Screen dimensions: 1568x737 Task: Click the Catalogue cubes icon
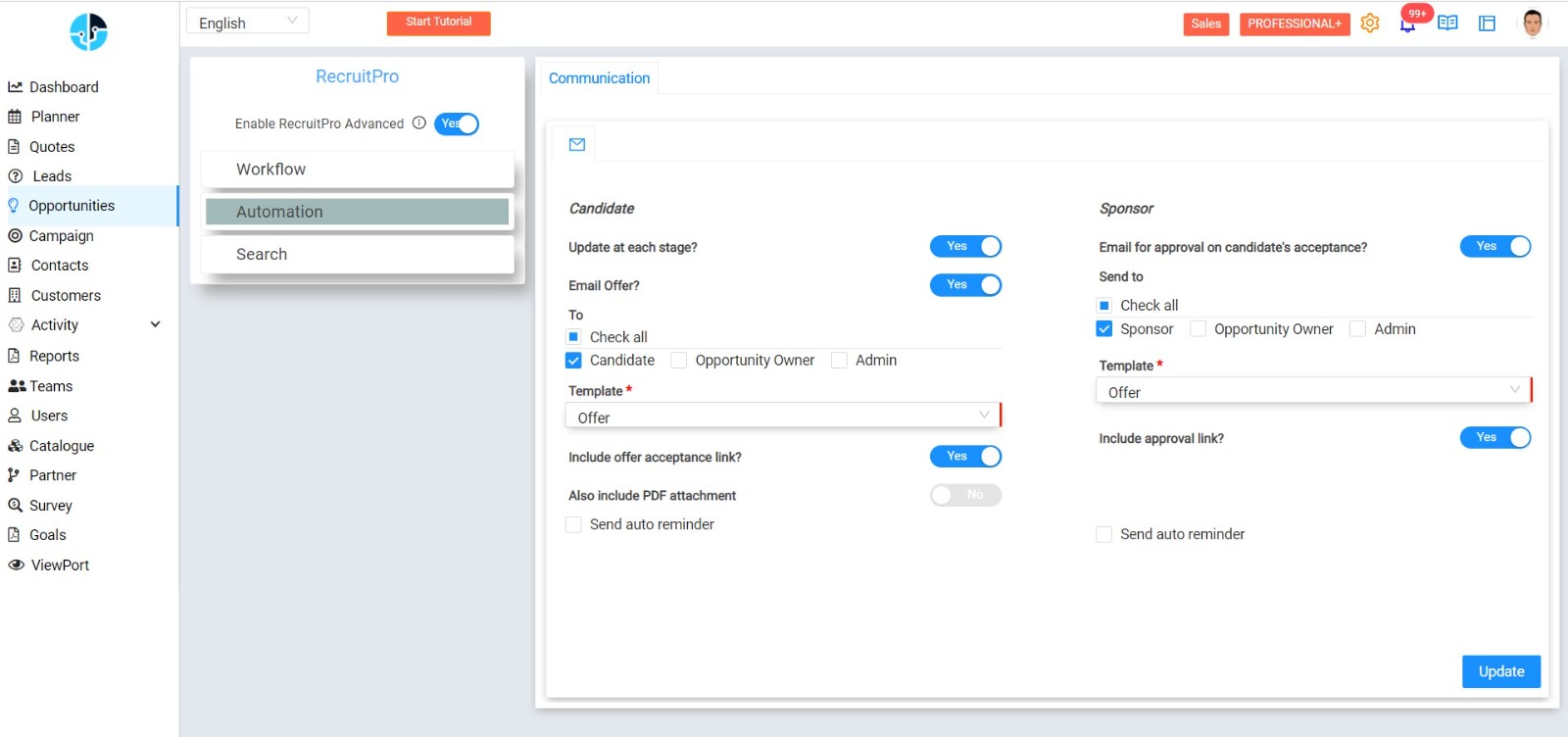pyautogui.click(x=15, y=446)
